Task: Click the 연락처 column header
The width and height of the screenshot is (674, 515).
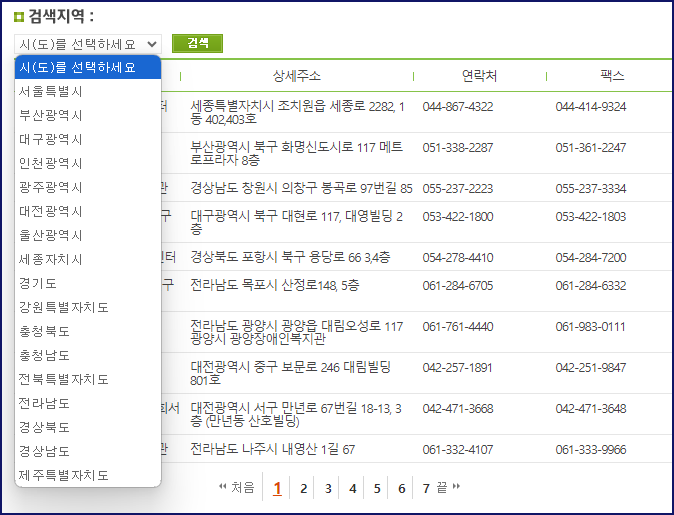Action: (479, 76)
